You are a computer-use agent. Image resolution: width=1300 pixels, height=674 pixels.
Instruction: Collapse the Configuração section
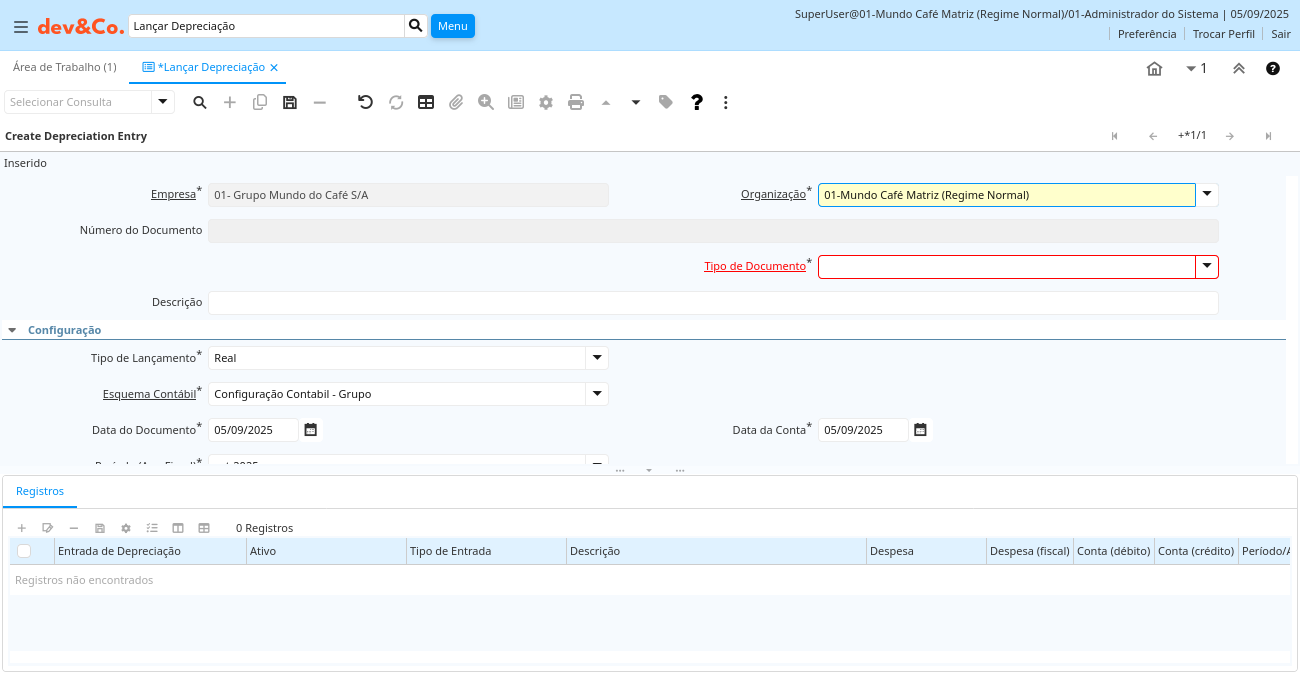[x=12, y=330]
